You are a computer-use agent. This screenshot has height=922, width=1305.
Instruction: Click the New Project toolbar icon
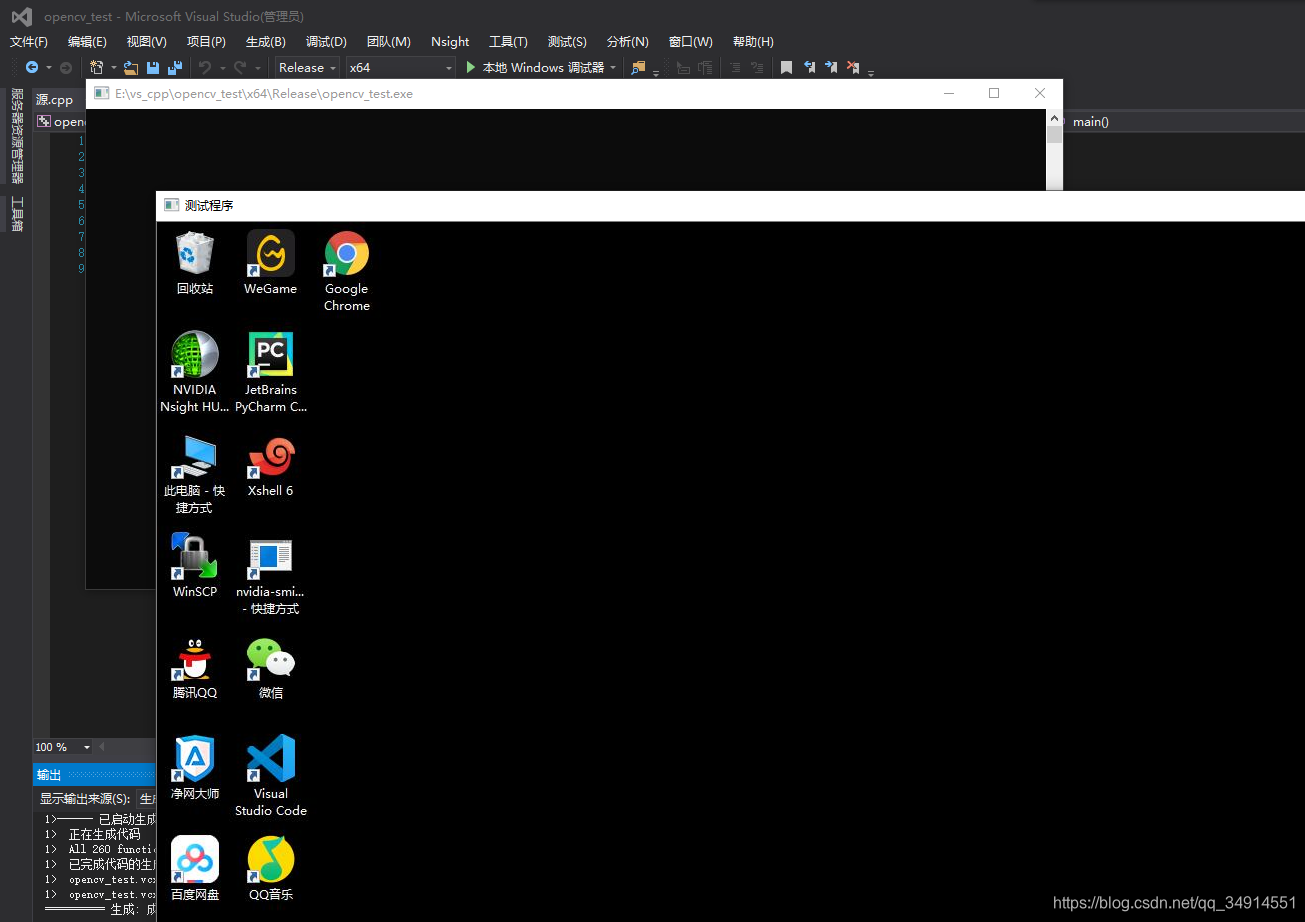(97, 68)
